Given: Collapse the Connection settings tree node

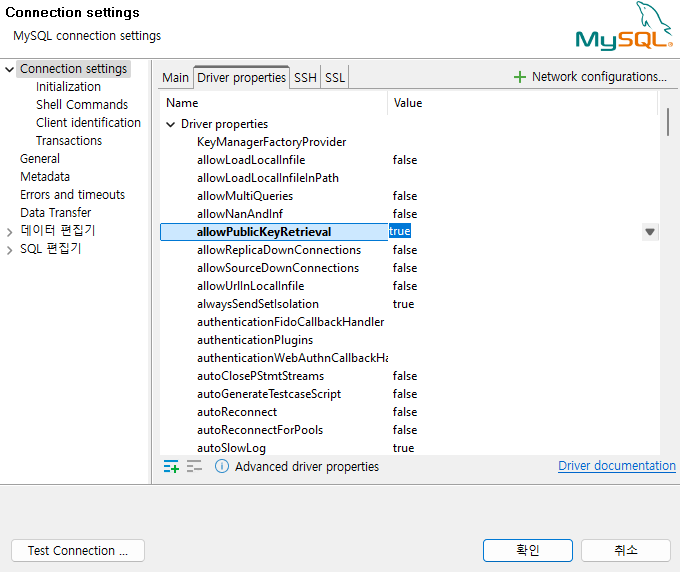Looking at the screenshot, I should coord(10,69).
